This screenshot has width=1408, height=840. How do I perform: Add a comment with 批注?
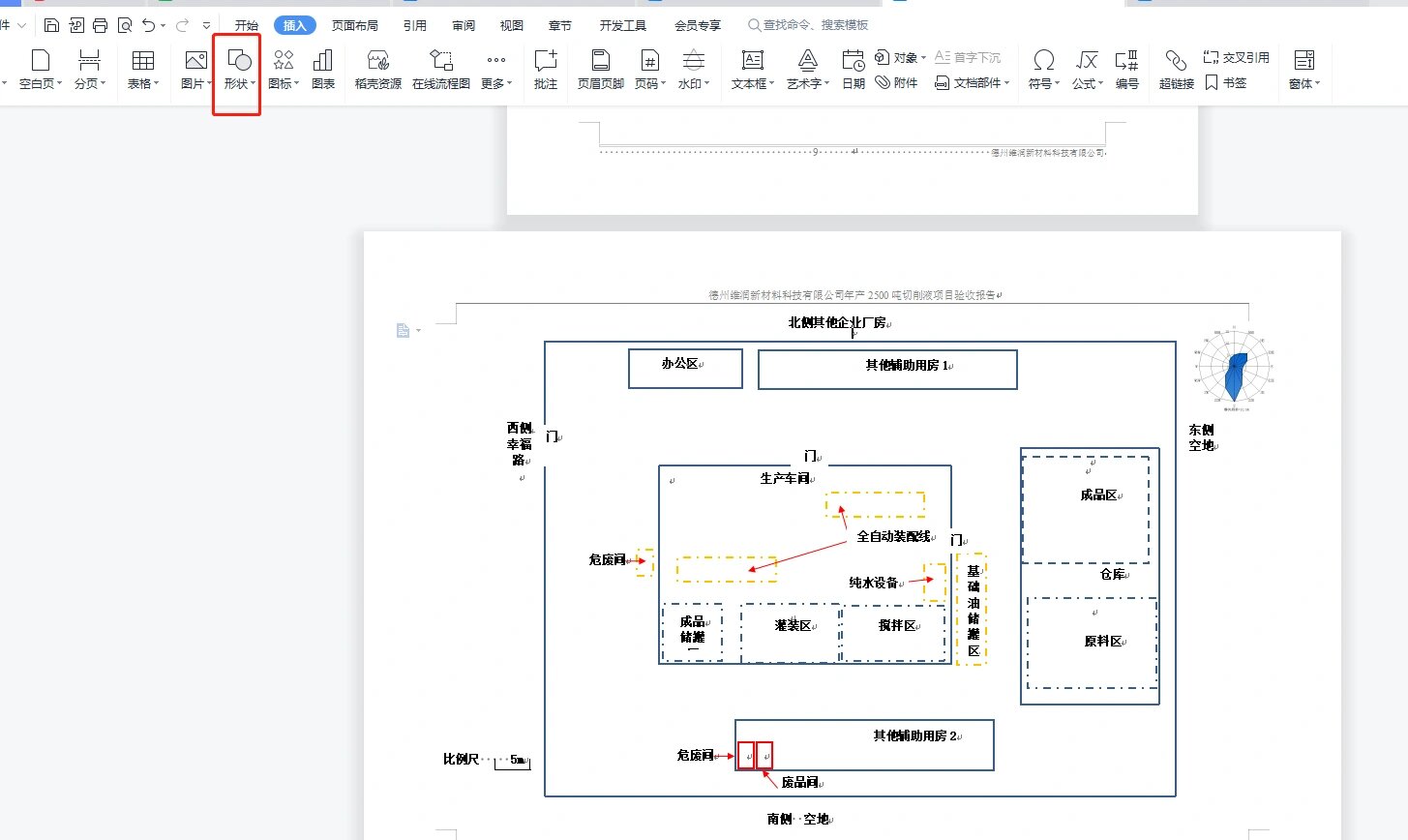tap(546, 69)
